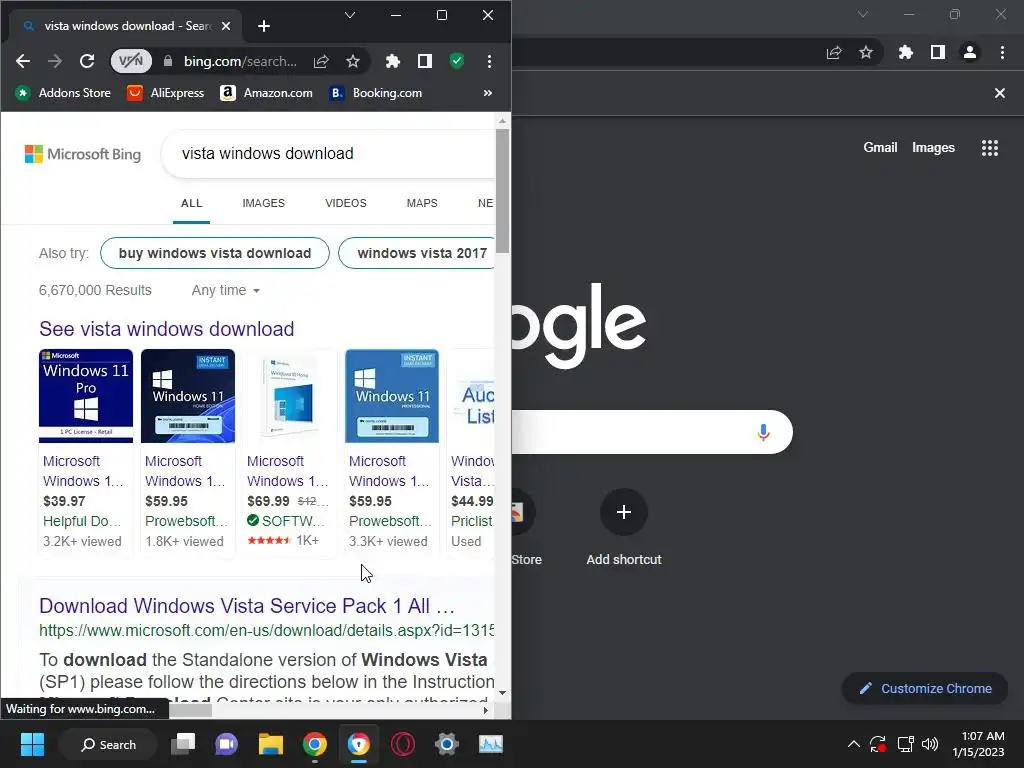
Task: Open the Any time filter dropdown
Action: pos(225,291)
